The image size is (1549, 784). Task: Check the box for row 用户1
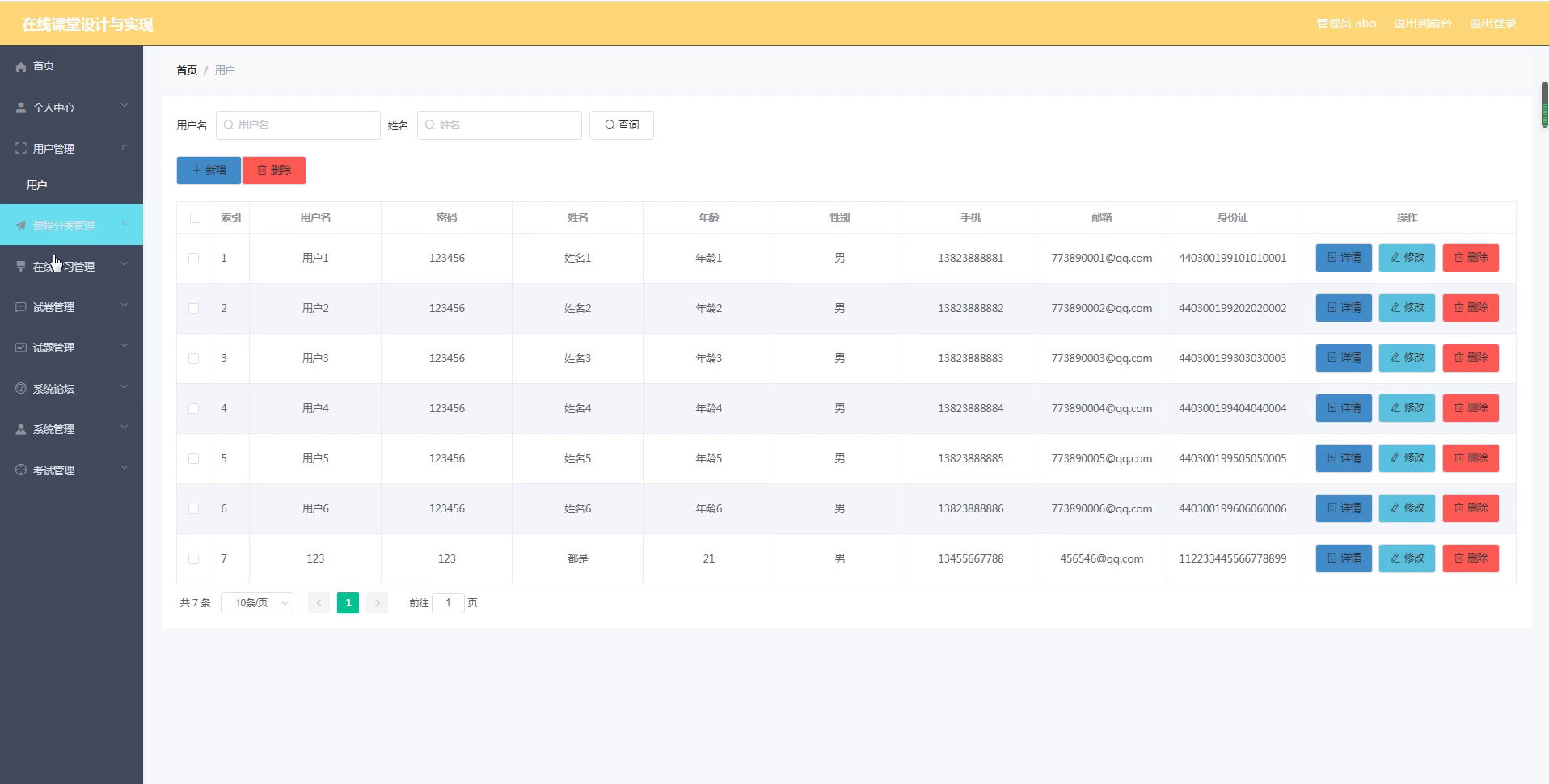pyautogui.click(x=193, y=258)
